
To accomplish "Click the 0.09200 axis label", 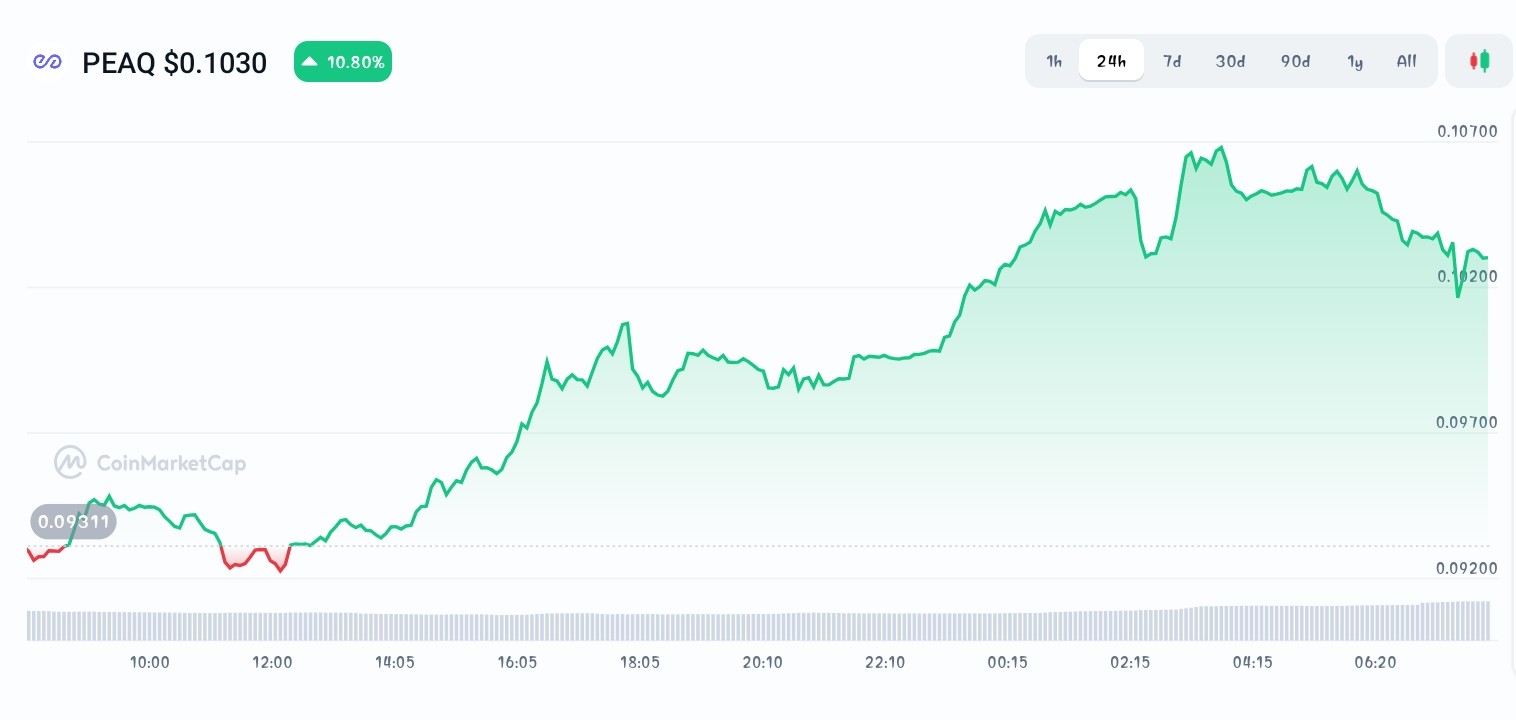I will tap(1467, 568).
